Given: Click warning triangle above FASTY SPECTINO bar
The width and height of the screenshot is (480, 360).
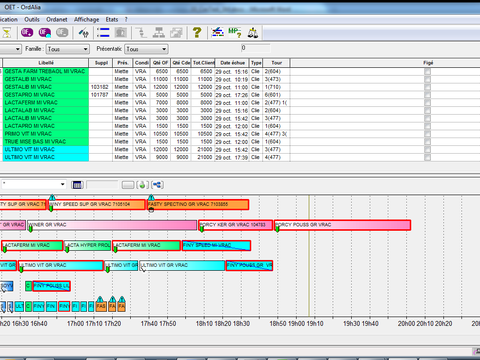Looking at the screenshot, I should [151, 197].
